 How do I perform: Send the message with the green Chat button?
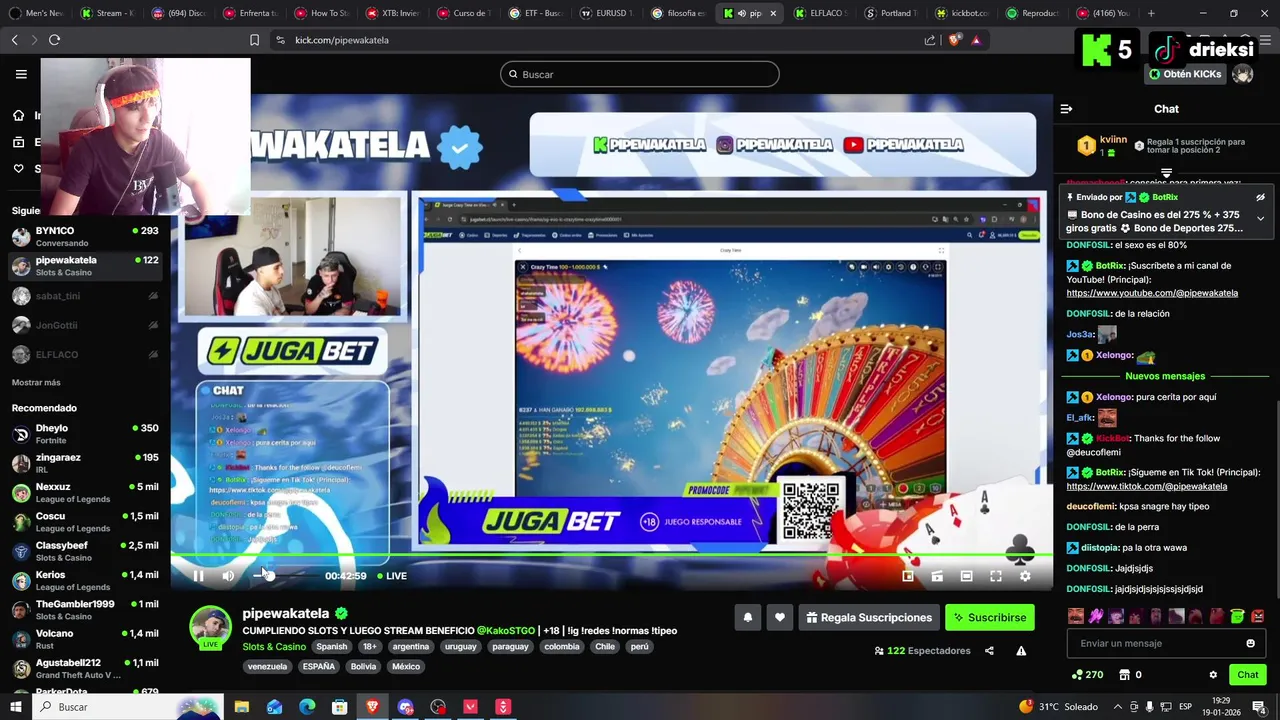1247,675
